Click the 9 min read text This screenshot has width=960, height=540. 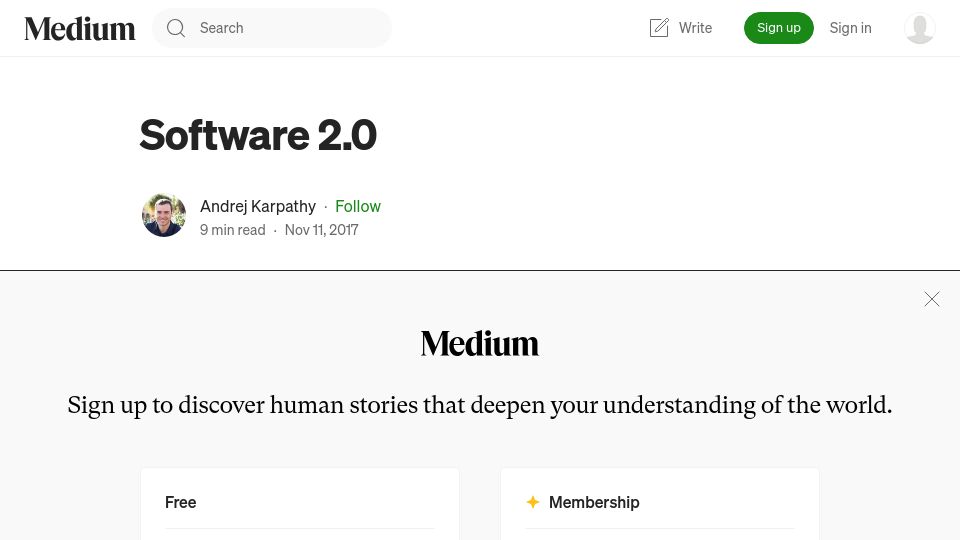point(233,230)
